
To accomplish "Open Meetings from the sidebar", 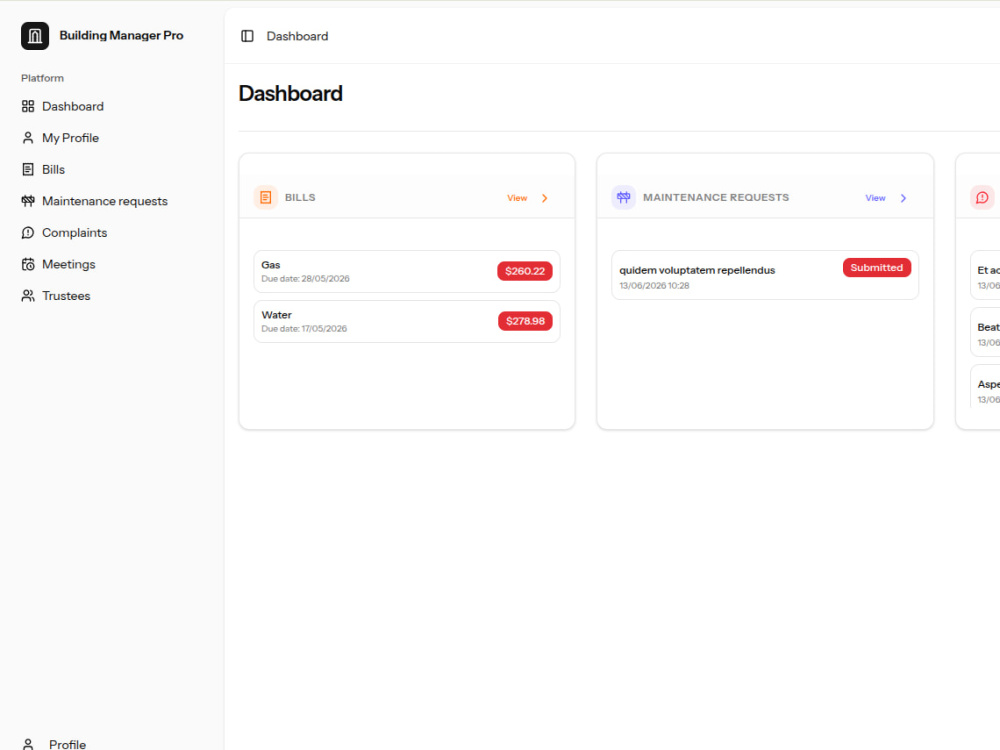I will (x=112, y=264).
